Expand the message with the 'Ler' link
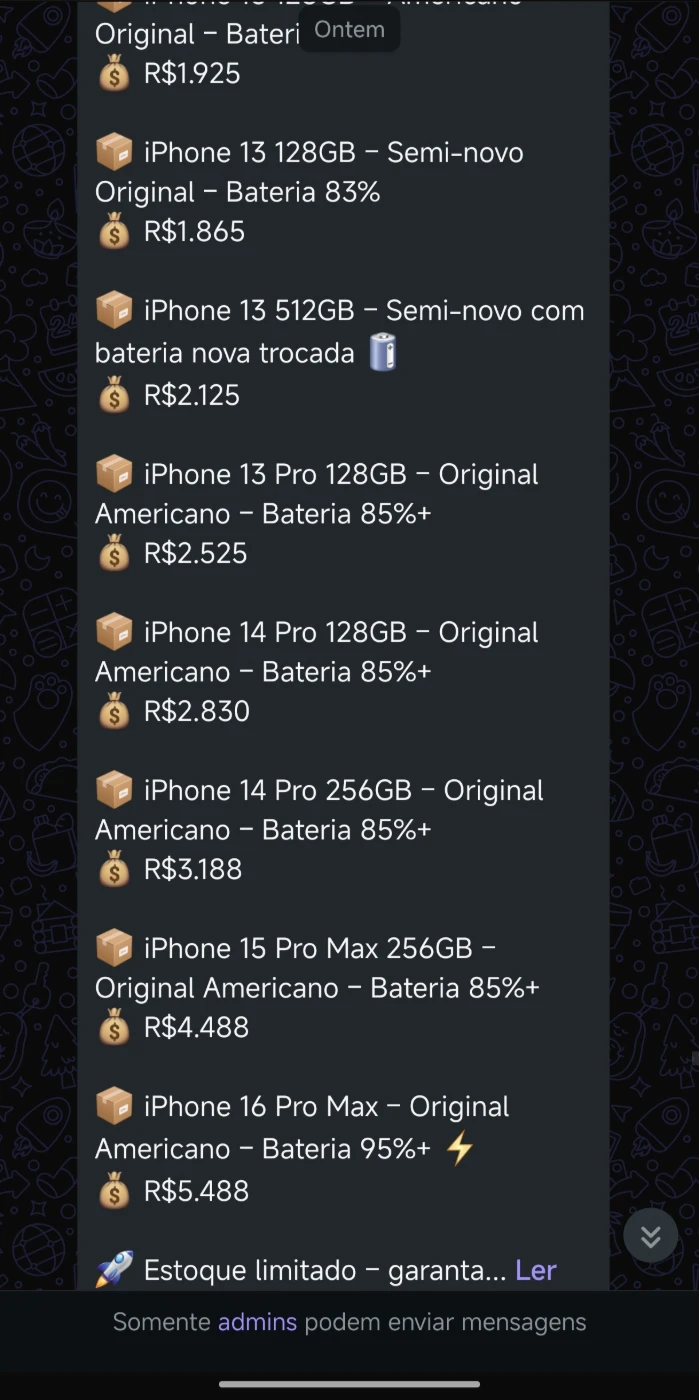The height and width of the screenshot is (1400, 699). [x=535, y=1270]
